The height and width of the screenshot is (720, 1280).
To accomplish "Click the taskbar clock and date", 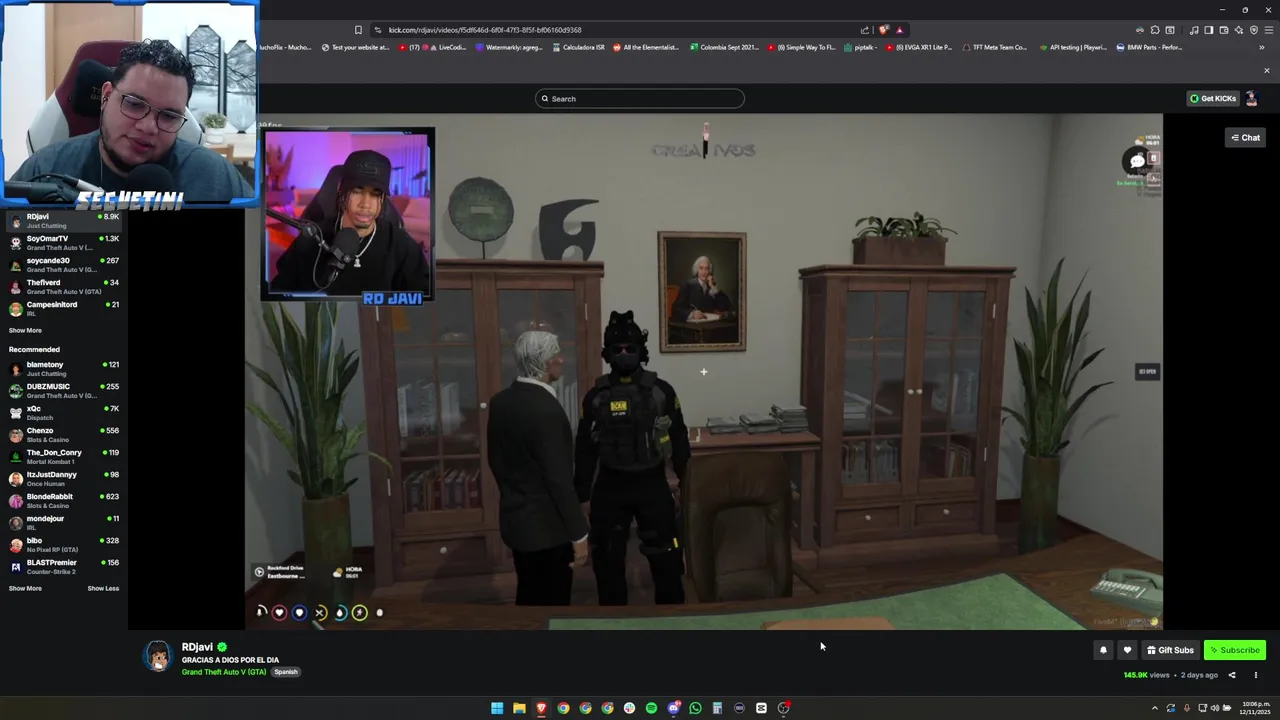I will coord(1255,708).
